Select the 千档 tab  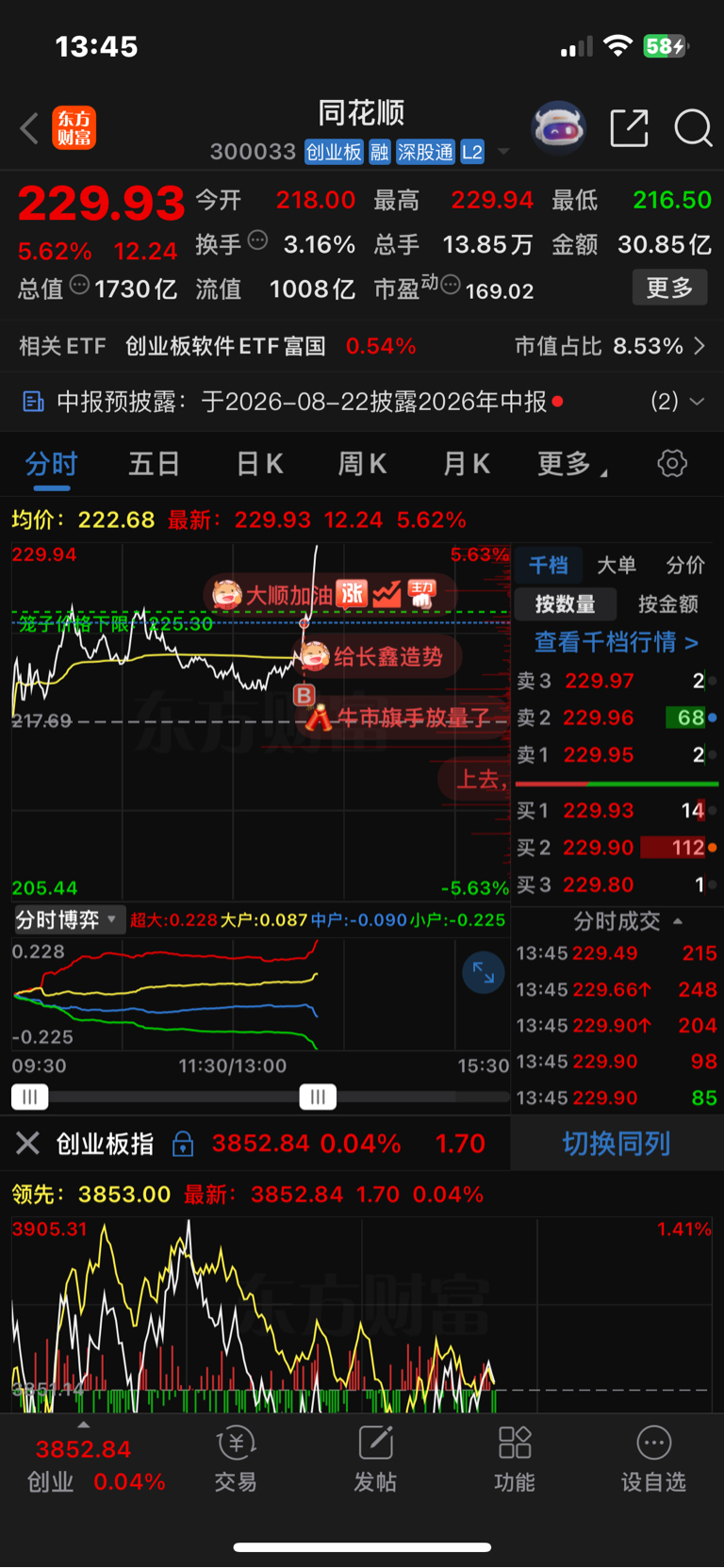pos(548,565)
